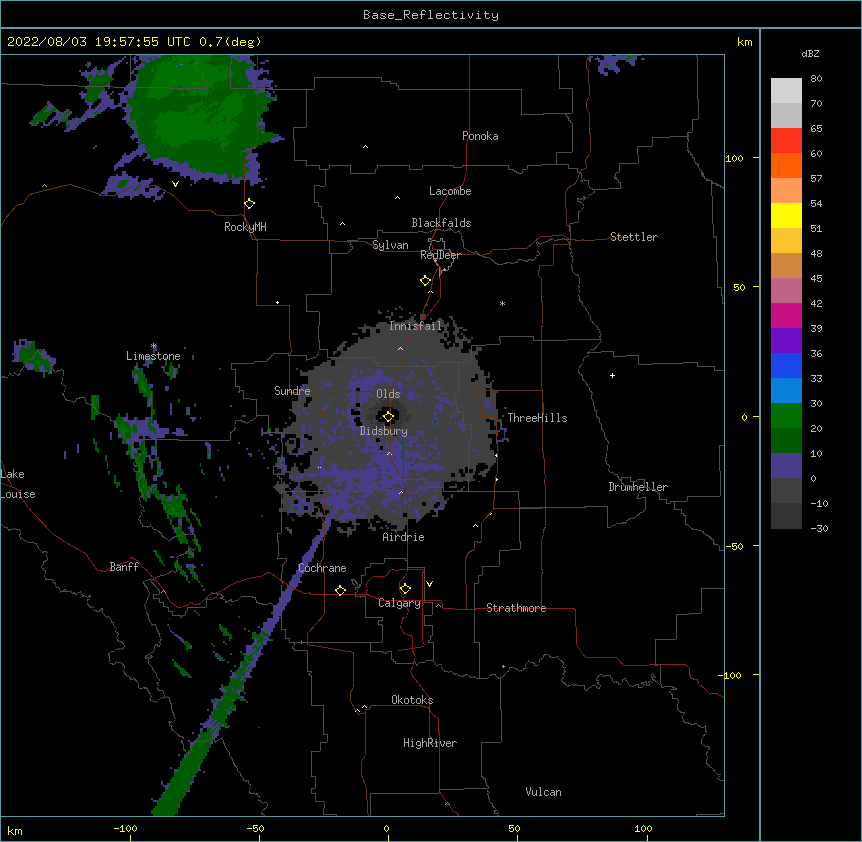The image size is (862, 842).
Task: Click the yellow diamond marker below Cochrane
Action: [x=340, y=590]
